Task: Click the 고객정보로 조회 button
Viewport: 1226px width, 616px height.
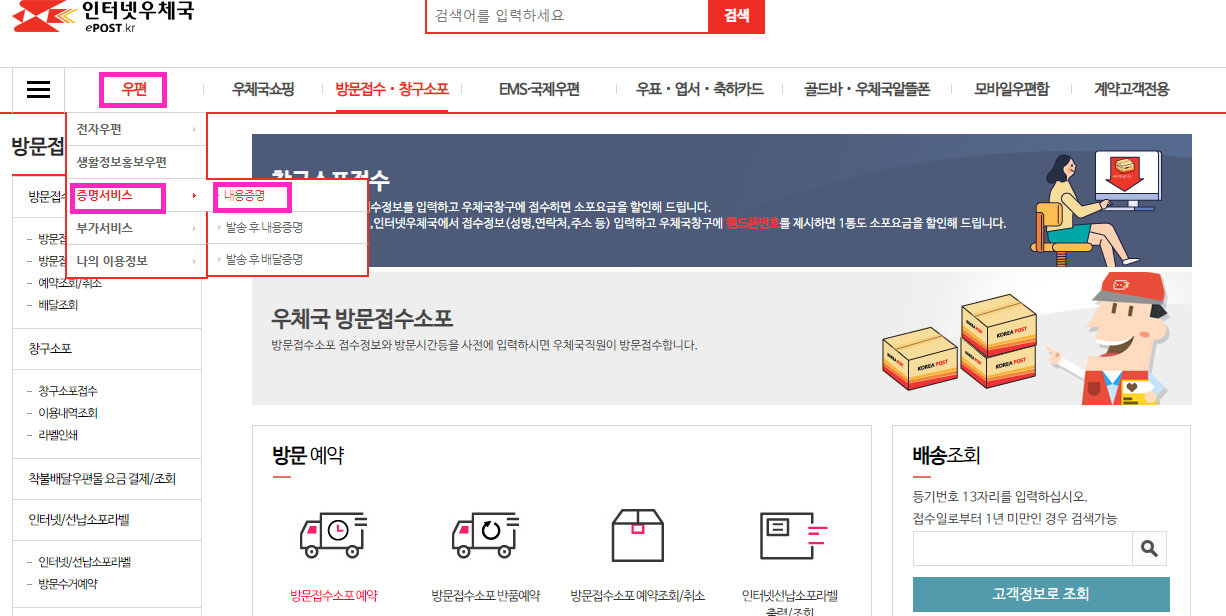Action: coord(1041,594)
